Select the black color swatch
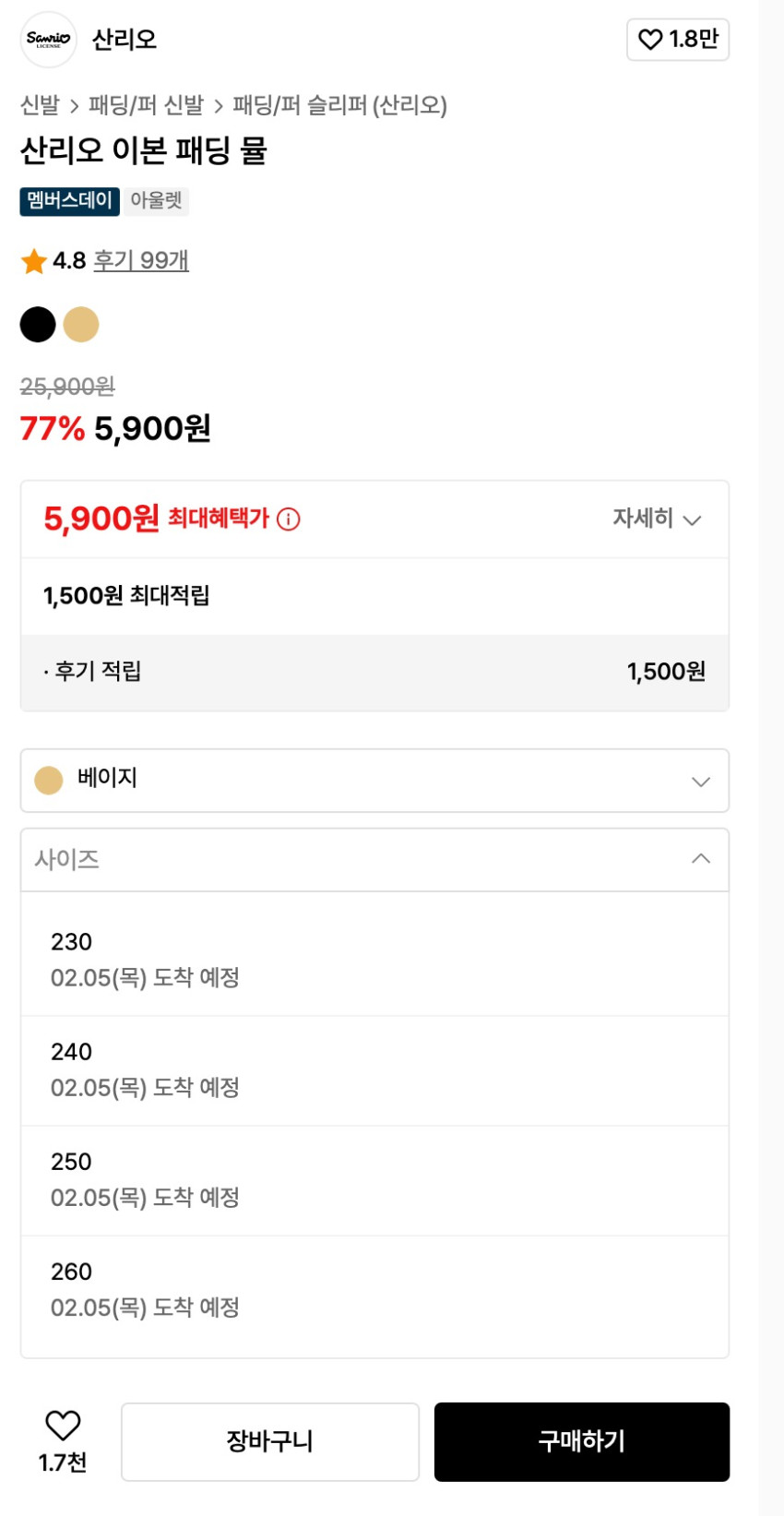Viewport: 784px width, 1516px height. pos(38,325)
